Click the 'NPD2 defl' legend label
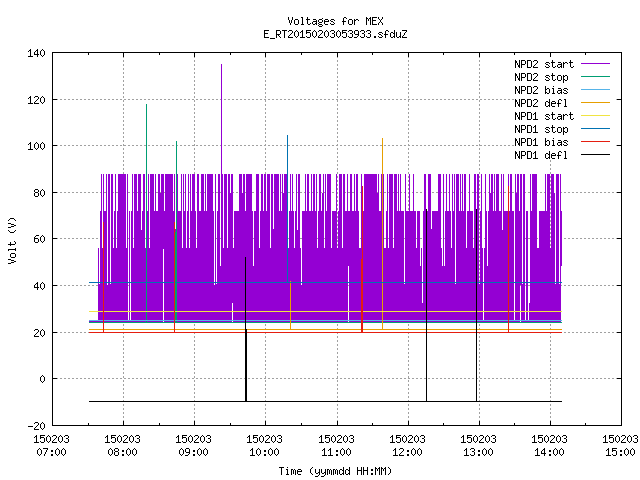 click(541, 103)
